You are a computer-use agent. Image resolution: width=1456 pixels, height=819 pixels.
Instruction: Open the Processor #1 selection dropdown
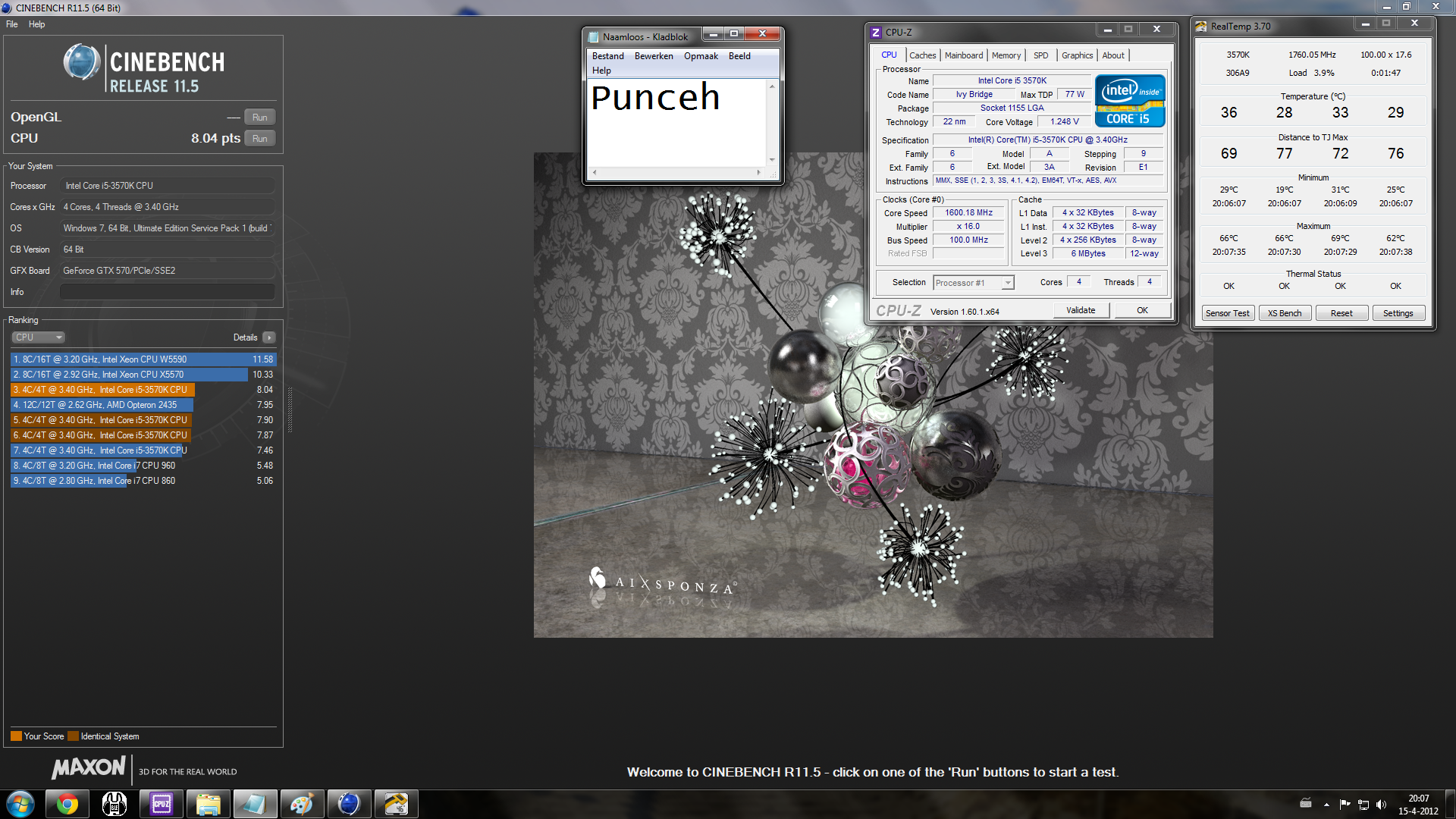pyautogui.click(x=973, y=283)
